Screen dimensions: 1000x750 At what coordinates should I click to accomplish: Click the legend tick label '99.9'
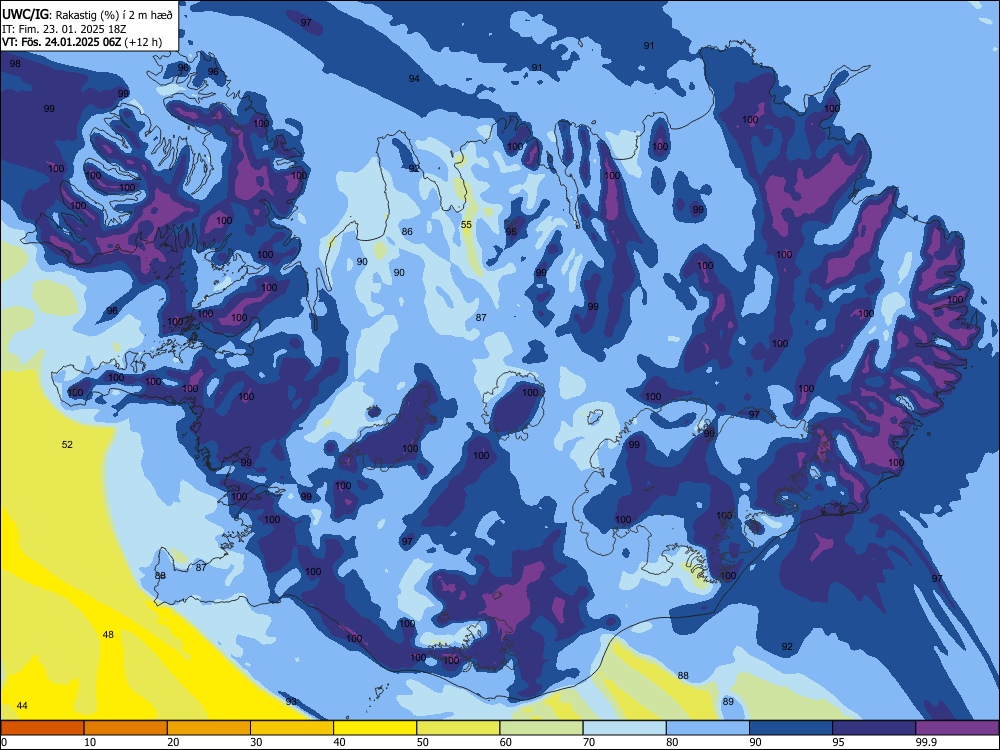click(926, 742)
